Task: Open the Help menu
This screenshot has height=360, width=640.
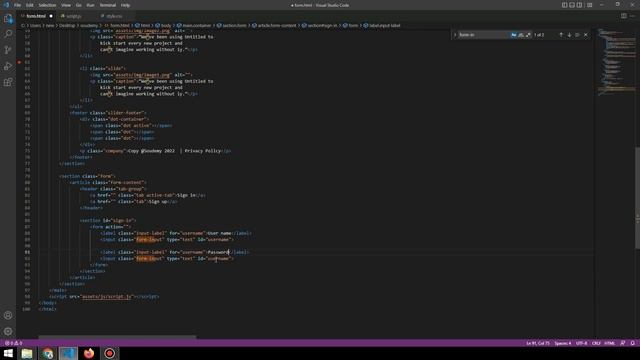Action: 125,5
